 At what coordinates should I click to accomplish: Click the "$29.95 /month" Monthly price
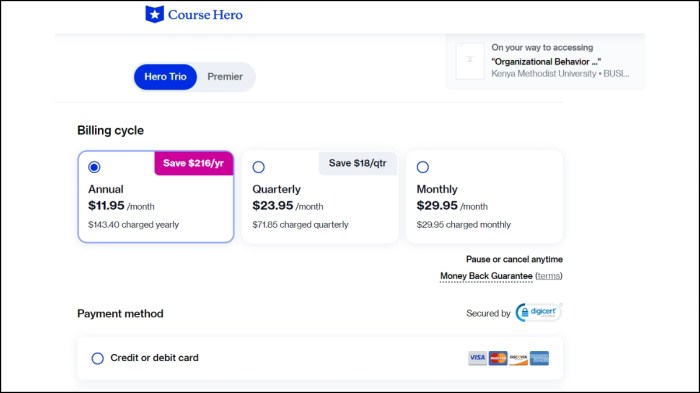click(x=452, y=206)
